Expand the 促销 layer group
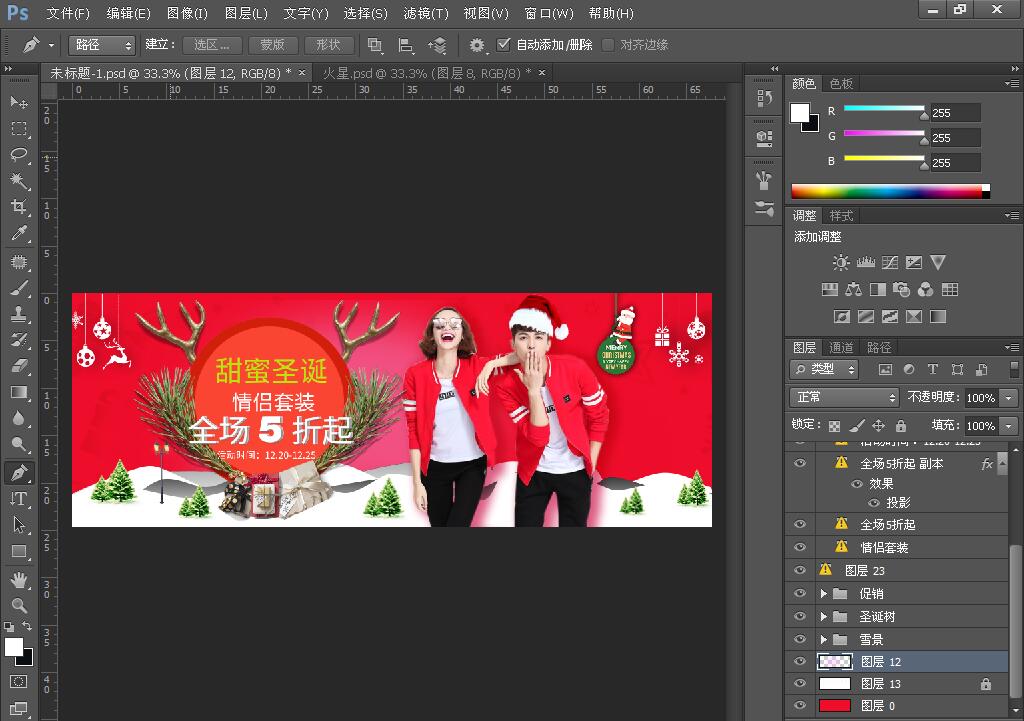The width and height of the screenshot is (1024, 721). pos(824,594)
